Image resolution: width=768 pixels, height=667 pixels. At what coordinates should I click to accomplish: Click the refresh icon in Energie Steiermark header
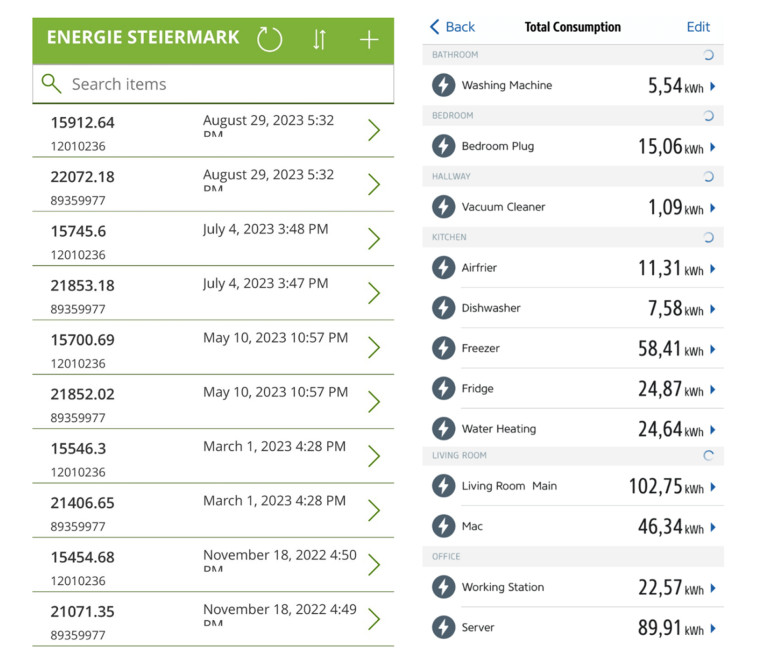point(270,39)
